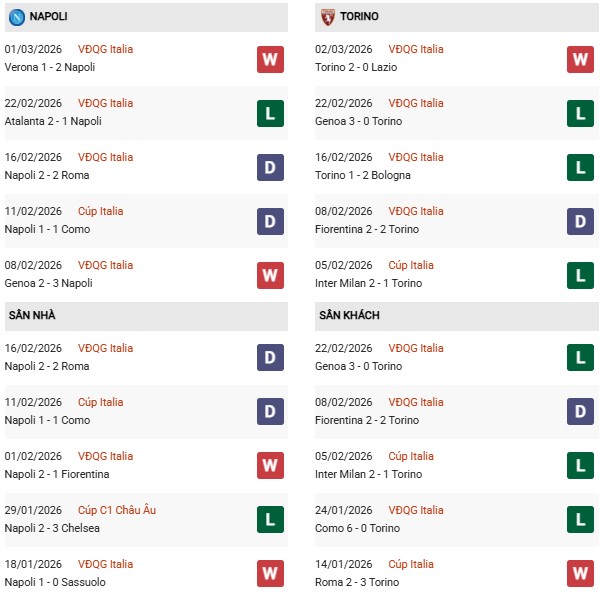Image resolution: width=600 pixels, height=595 pixels.
Task: Click W badge for Torino 2 - 0 Lazio
Action: (581, 59)
